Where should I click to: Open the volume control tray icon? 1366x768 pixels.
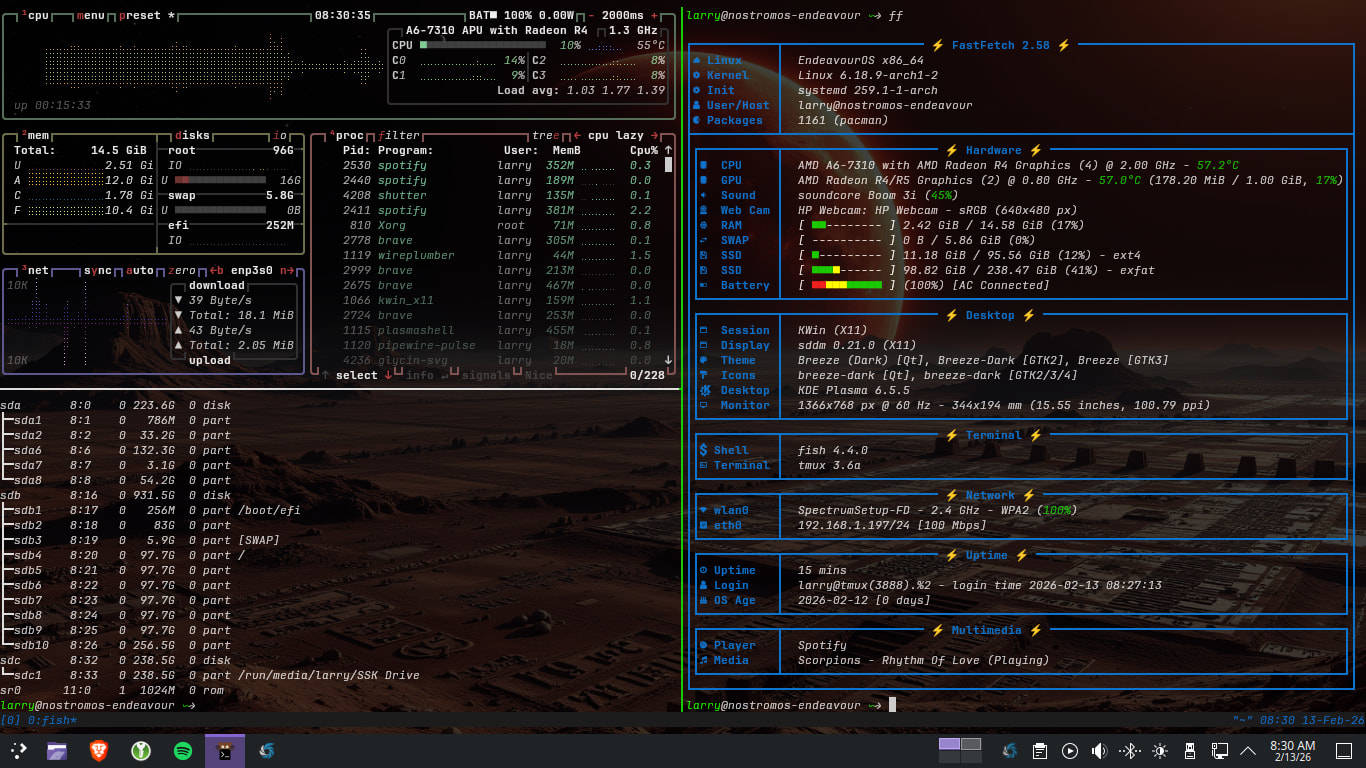pyautogui.click(x=1099, y=751)
